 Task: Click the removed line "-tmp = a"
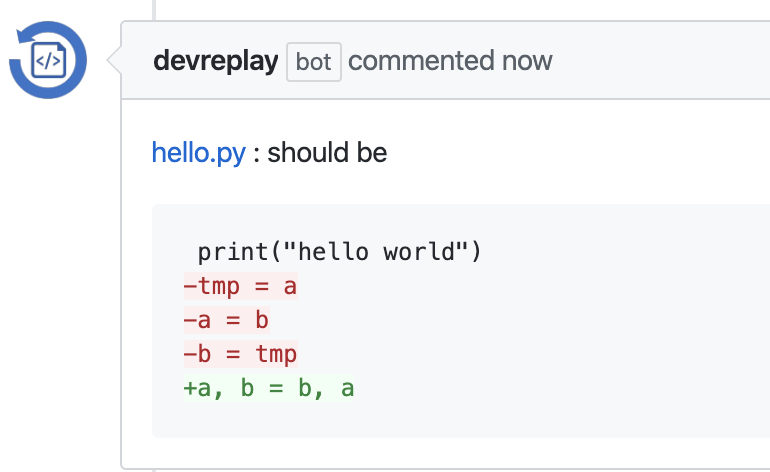point(241,287)
